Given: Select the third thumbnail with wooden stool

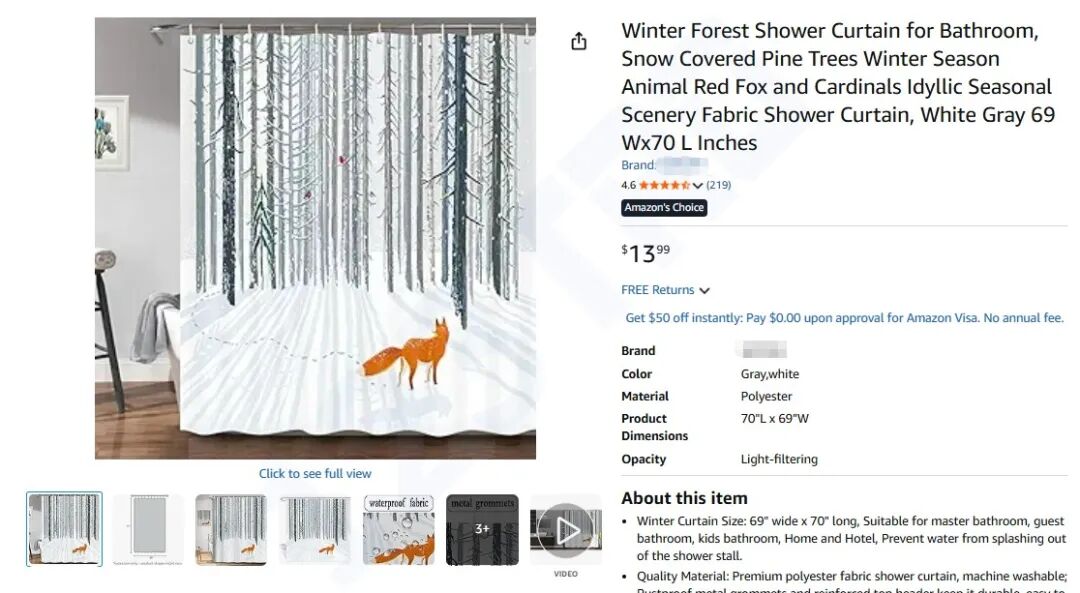Looking at the screenshot, I should click(x=231, y=529).
